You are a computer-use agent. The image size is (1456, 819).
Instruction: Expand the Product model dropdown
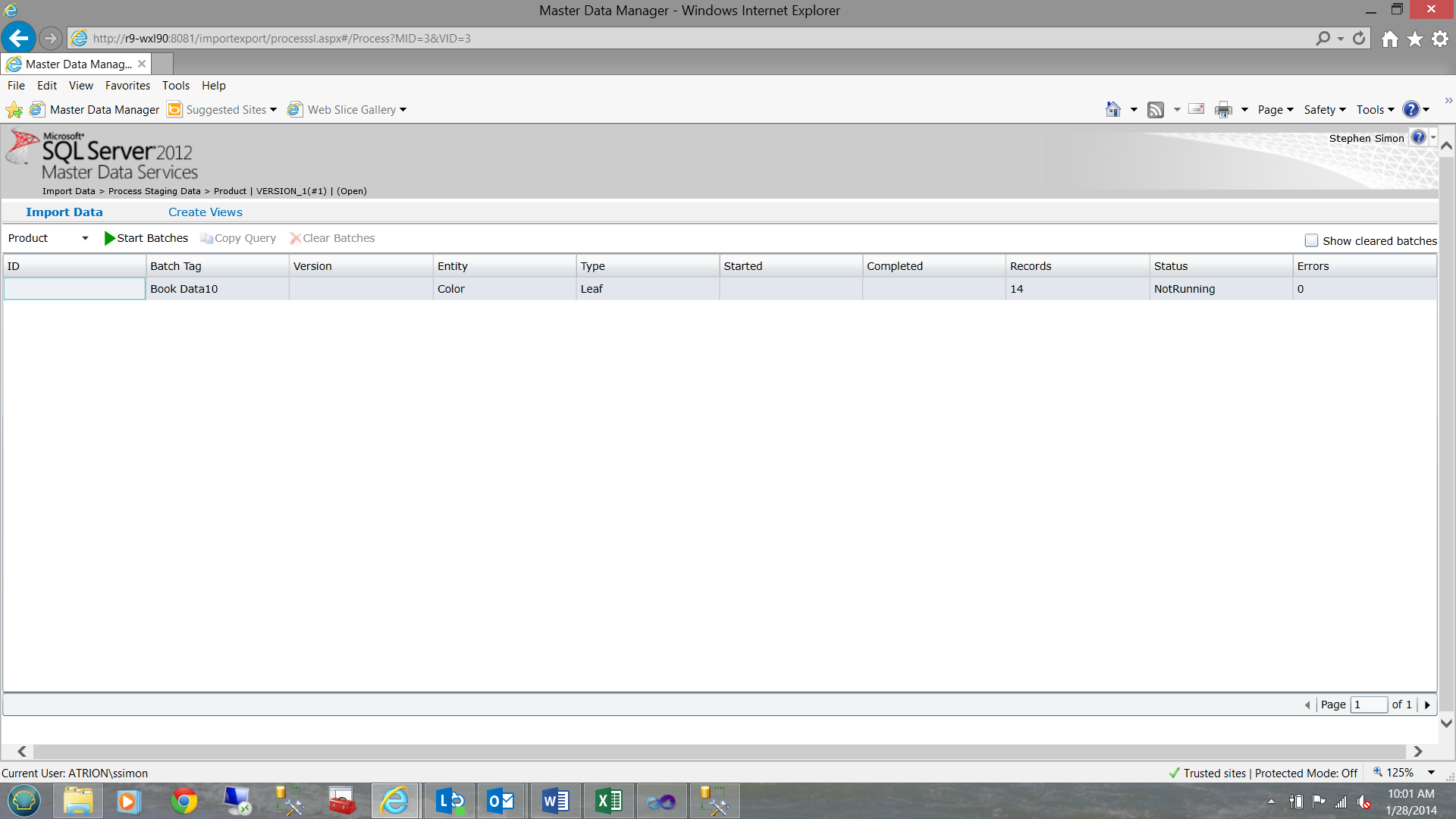[x=85, y=238]
